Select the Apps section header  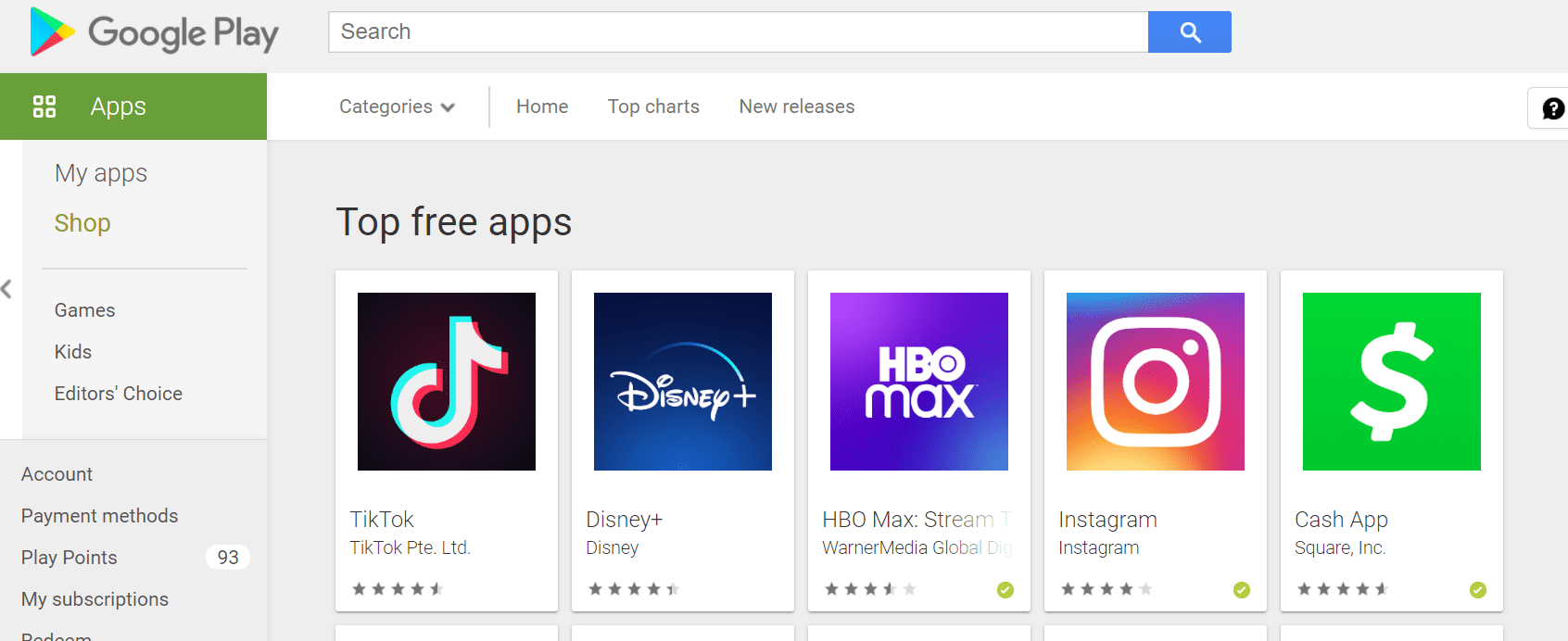coord(133,107)
